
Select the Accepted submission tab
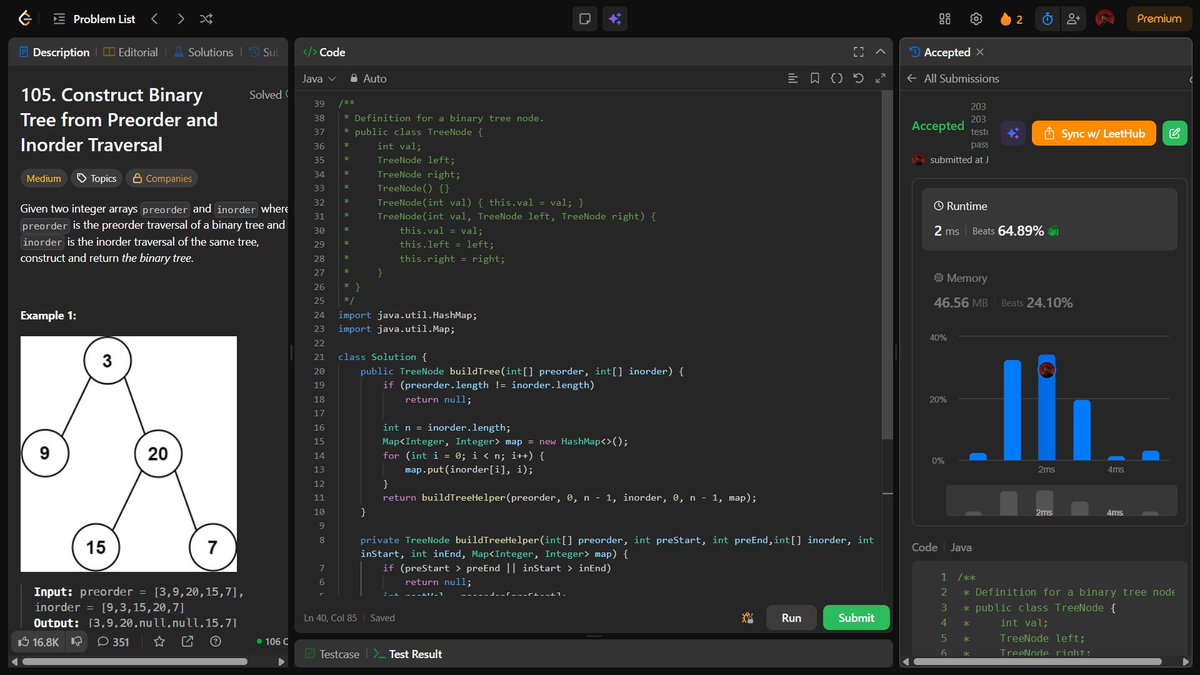point(939,52)
